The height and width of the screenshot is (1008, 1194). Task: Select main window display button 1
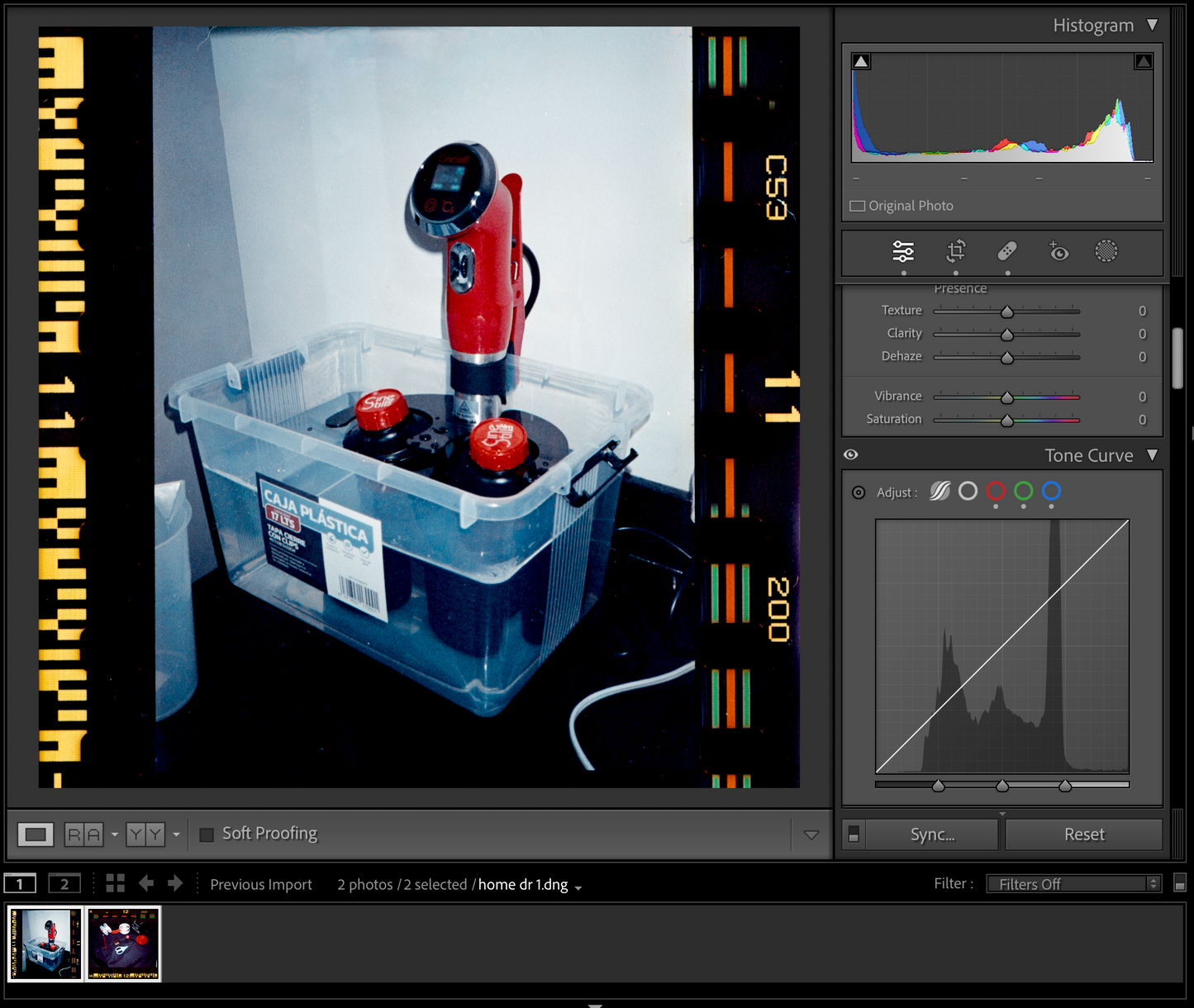coord(20,884)
